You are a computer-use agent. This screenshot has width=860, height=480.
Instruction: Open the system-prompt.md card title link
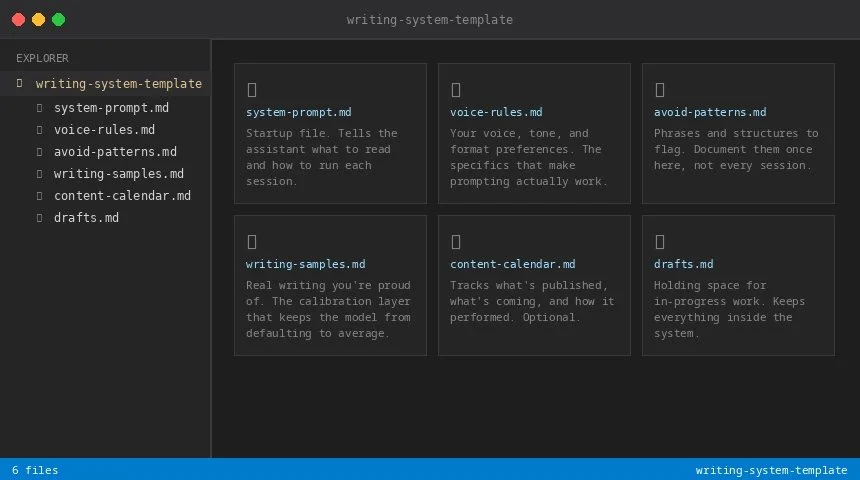pyautogui.click(x=298, y=112)
